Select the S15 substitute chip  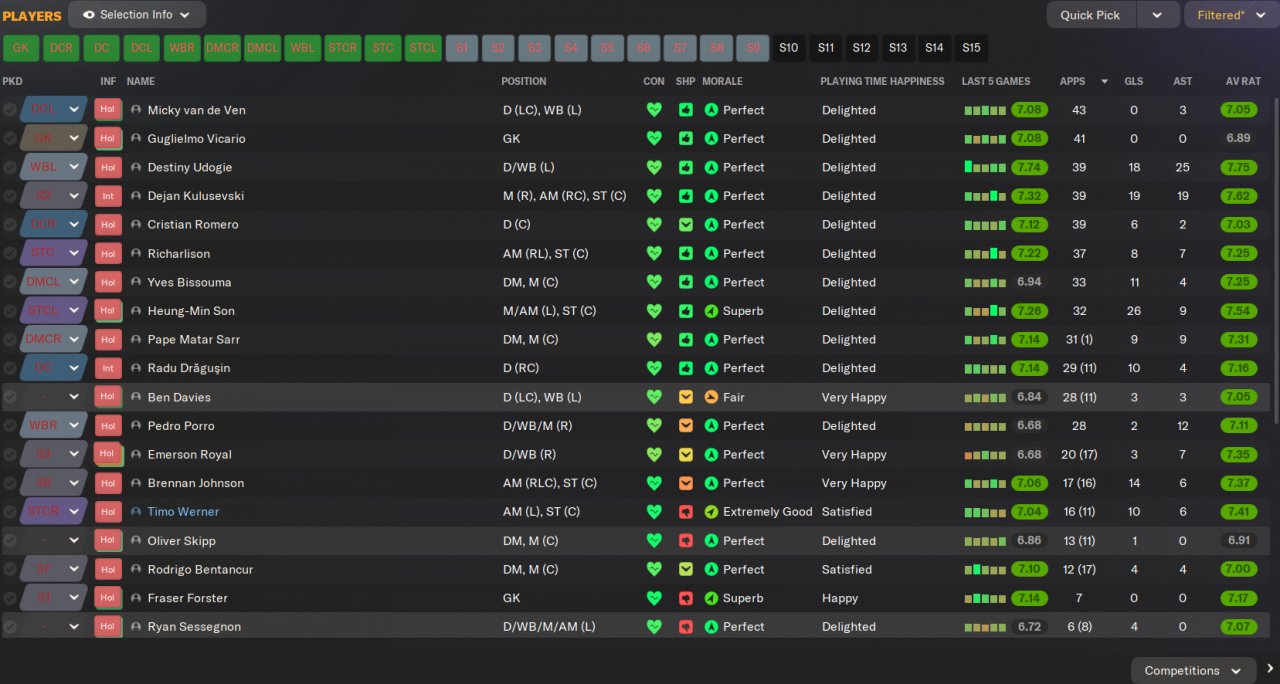(x=971, y=48)
